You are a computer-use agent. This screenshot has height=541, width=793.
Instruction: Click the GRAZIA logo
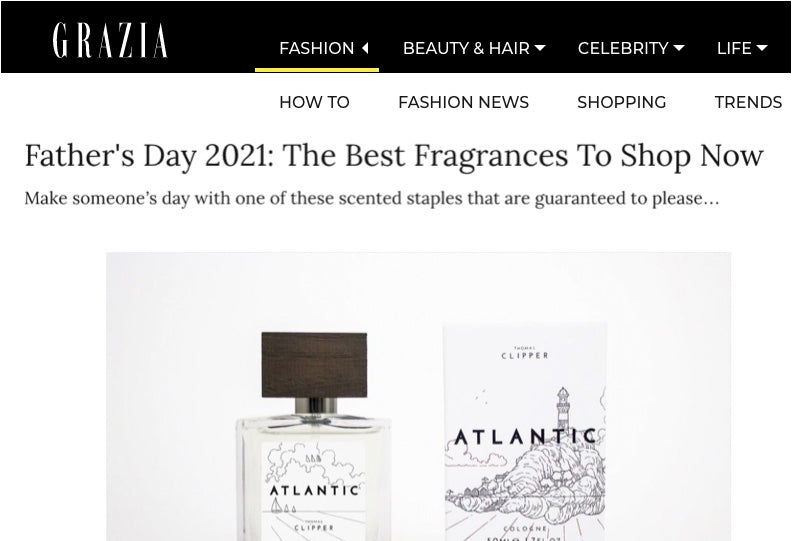110,40
